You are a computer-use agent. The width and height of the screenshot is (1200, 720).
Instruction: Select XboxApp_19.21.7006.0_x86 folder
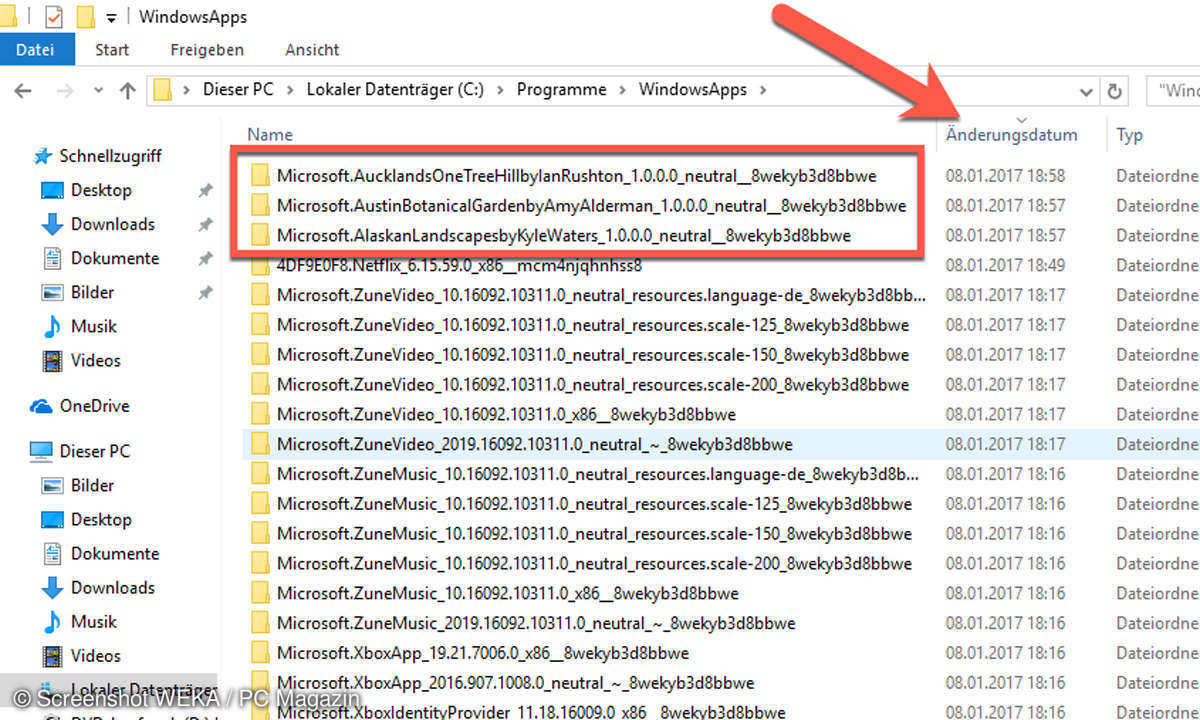pos(483,653)
